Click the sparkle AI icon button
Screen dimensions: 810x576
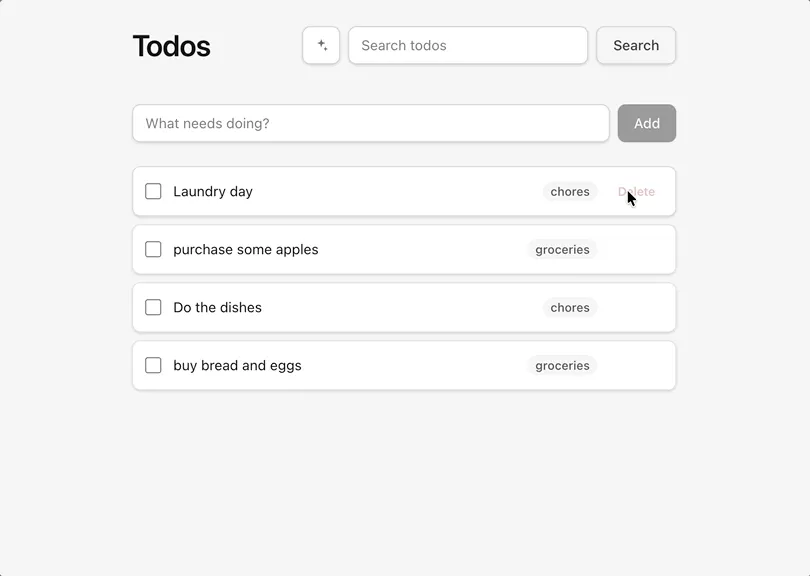tap(321, 45)
